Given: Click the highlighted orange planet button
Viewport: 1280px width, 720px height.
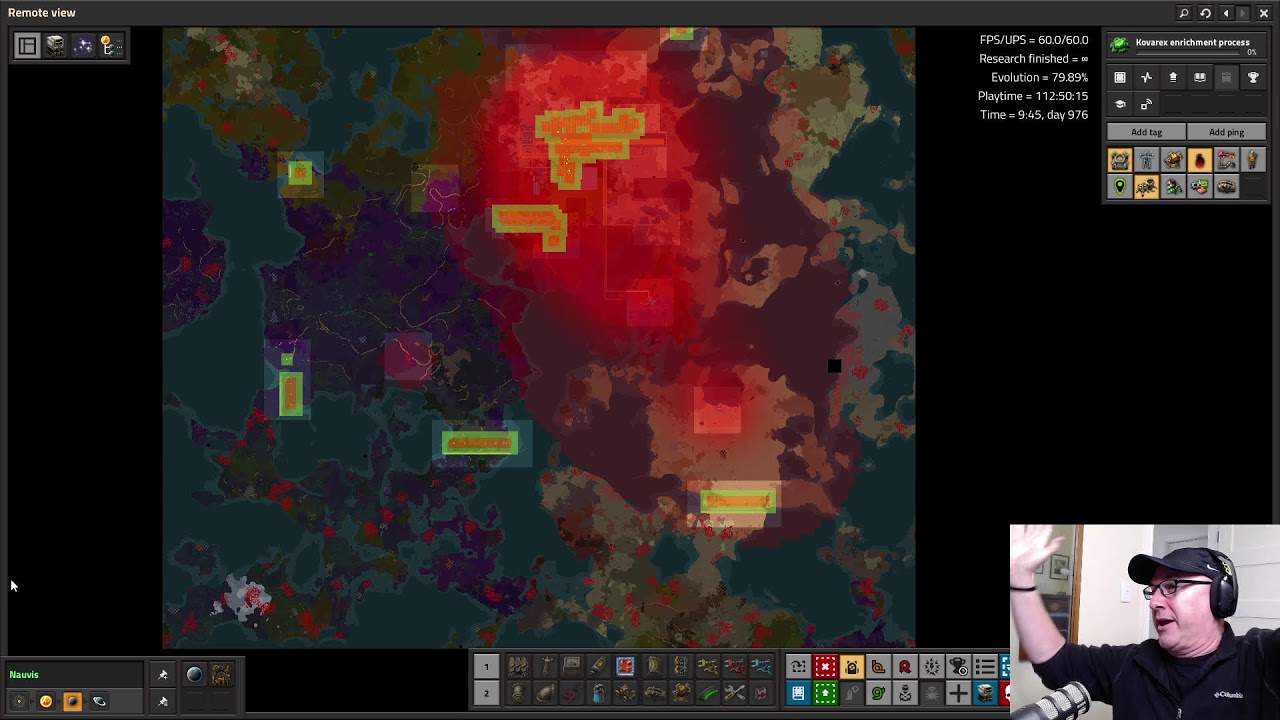Looking at the screenshot, I should coord(72,702).
